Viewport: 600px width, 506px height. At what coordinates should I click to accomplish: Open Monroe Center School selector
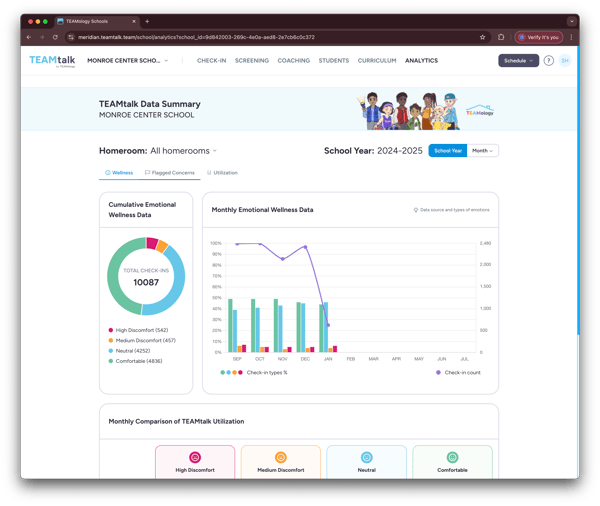(127, 60)
